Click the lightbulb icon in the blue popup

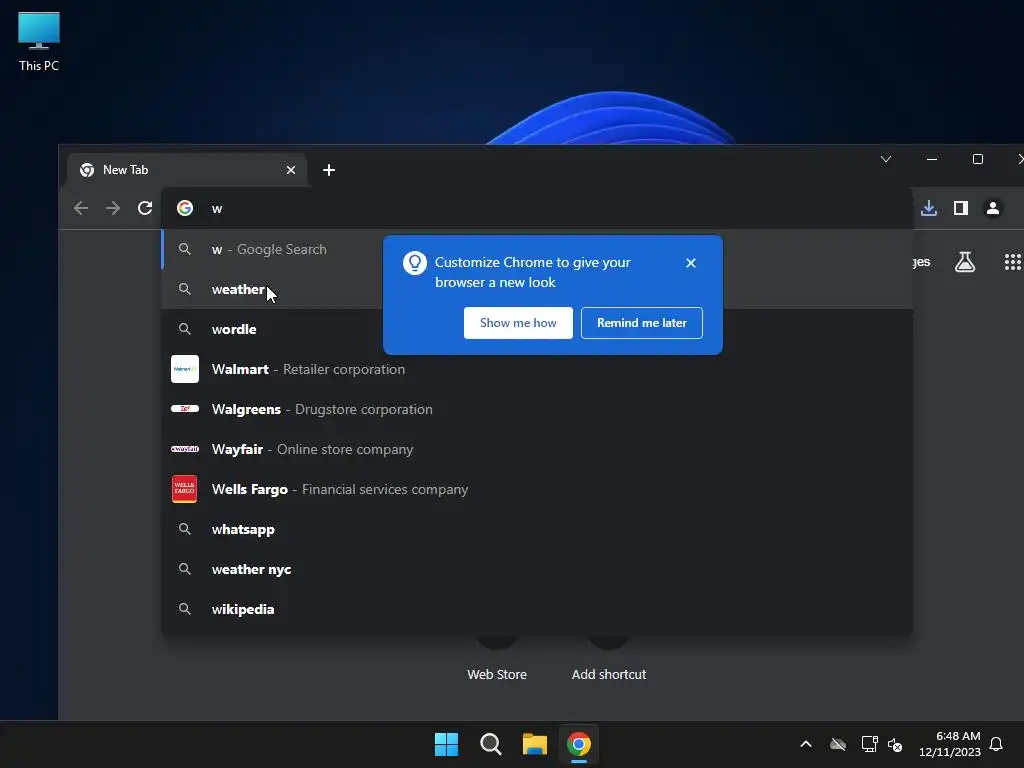tap(415, 263)
